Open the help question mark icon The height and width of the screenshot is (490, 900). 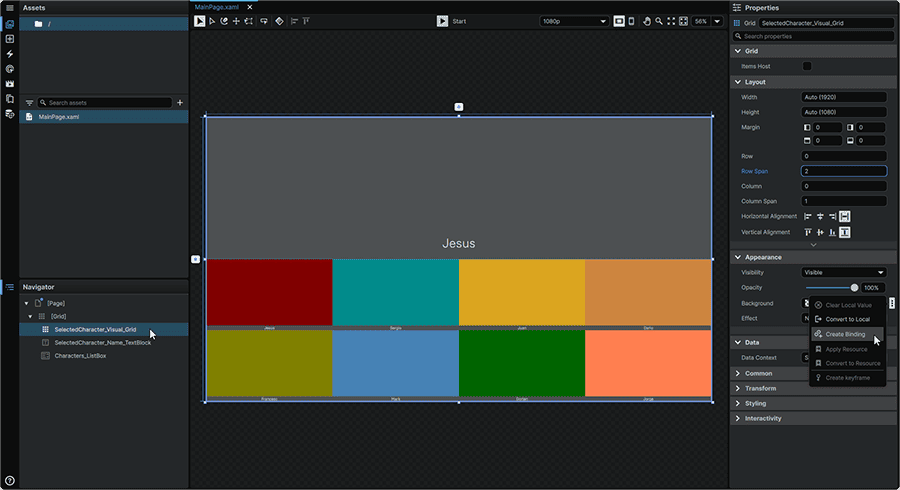click(10, 481)
